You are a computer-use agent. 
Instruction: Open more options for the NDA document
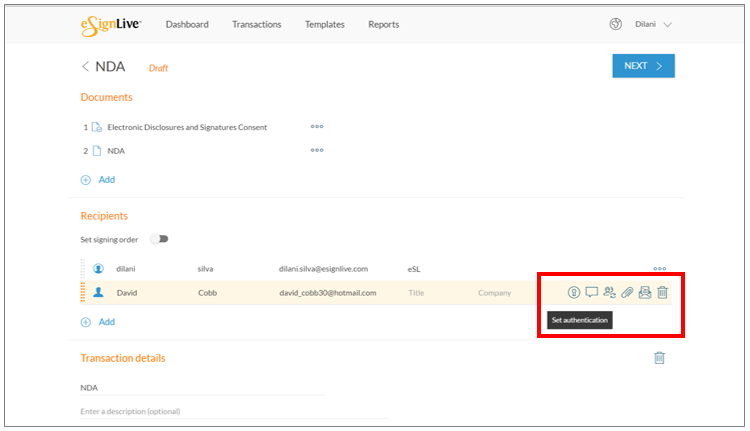pyautogui.click(x=317, y=150)
